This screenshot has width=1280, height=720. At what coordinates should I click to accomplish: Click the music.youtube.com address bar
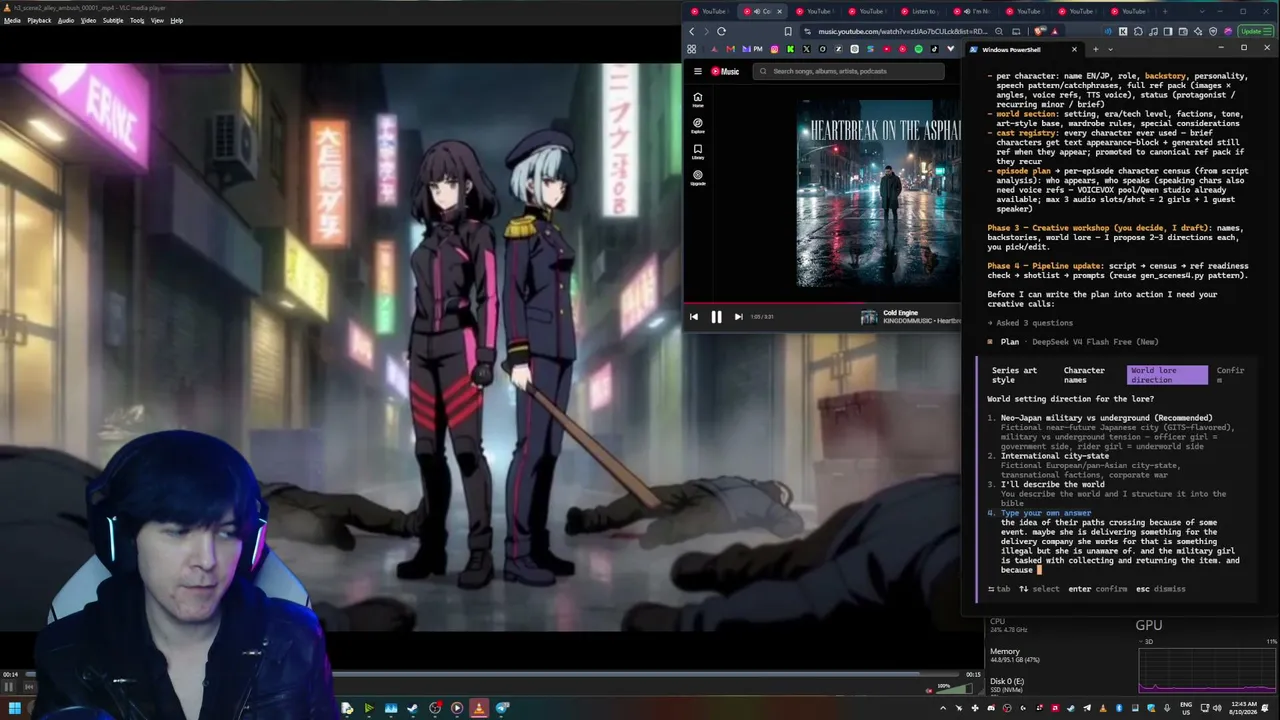coord(902,31)
